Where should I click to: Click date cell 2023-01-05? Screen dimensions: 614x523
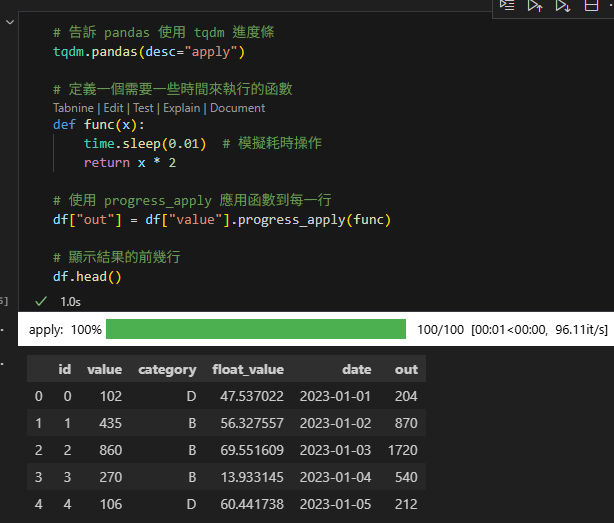335,504
